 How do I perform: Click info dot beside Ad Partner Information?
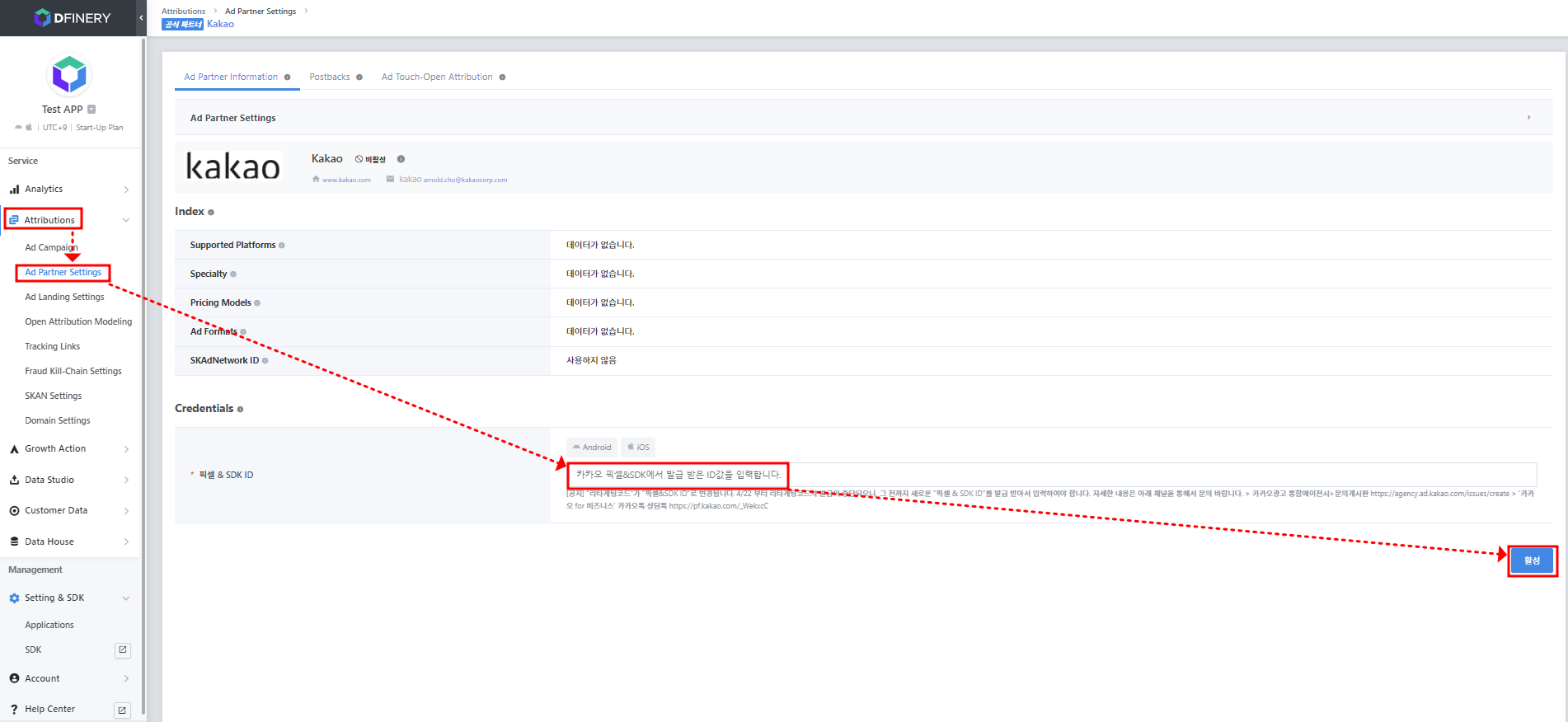pos(288,77)
